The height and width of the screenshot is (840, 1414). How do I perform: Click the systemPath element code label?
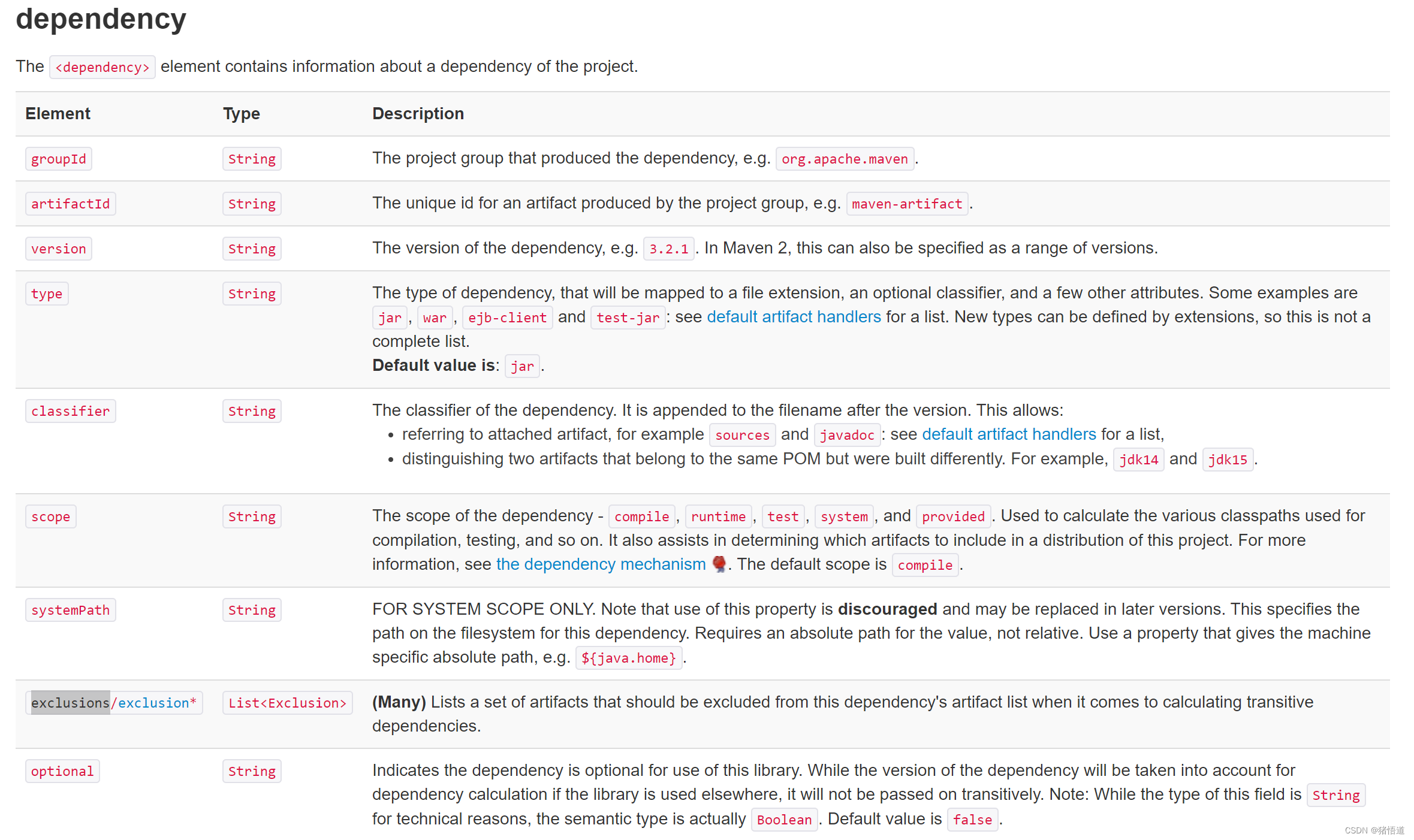[70, 611]
